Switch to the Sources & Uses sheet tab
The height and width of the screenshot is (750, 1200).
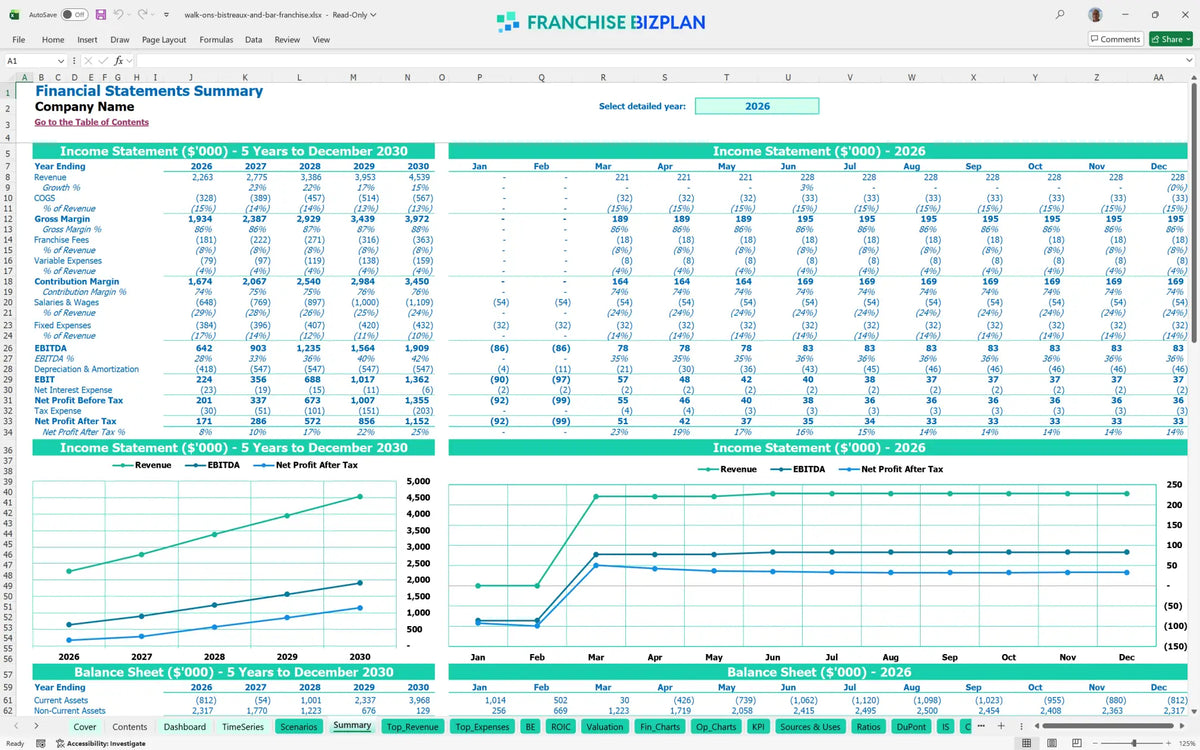(x=809, y=727)
